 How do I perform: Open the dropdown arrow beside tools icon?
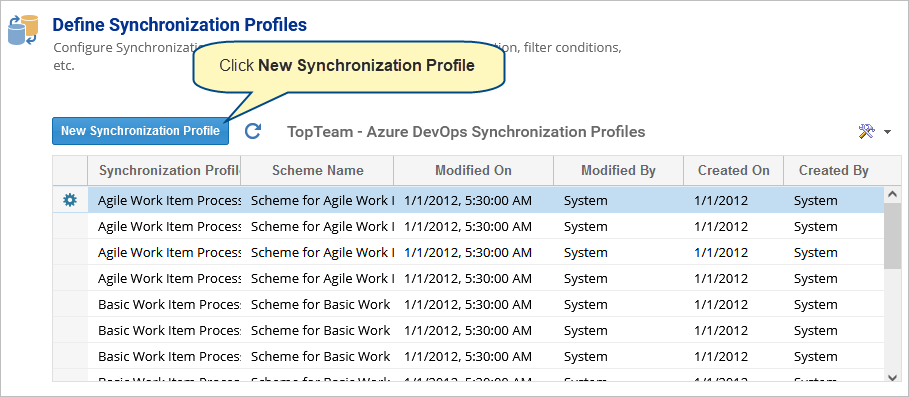(x=888, y=132)
